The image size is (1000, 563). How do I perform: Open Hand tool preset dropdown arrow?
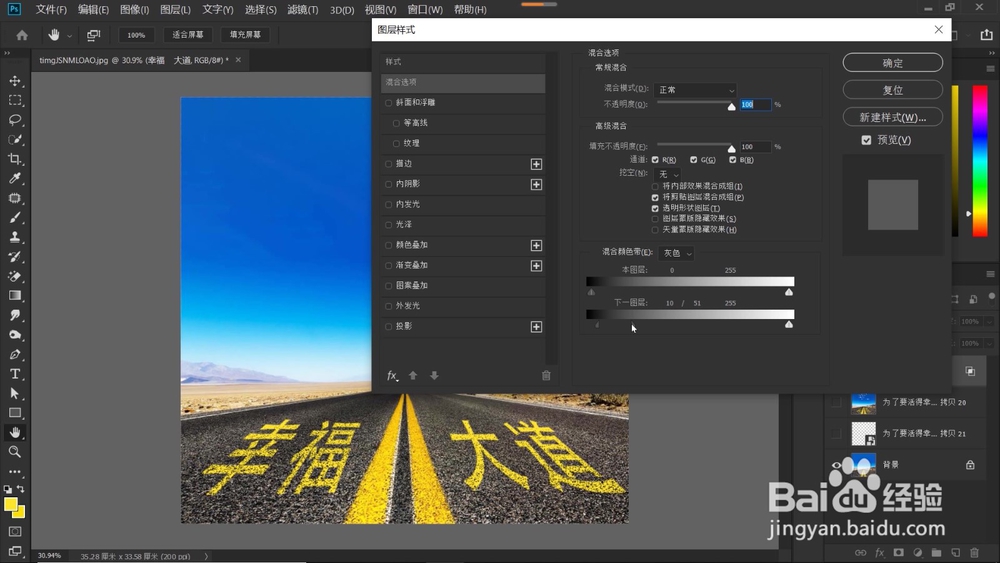(70, 36)
